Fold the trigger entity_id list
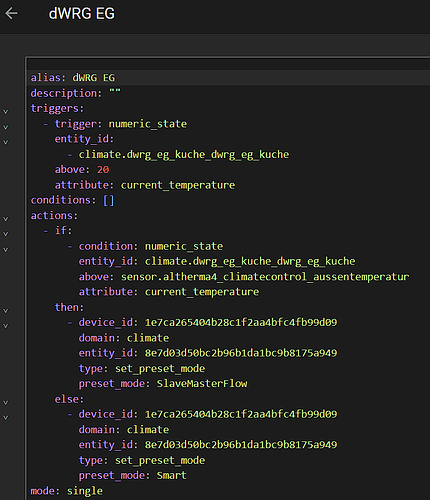The width and height of the screenshot is (430, 500). point(6,142)
